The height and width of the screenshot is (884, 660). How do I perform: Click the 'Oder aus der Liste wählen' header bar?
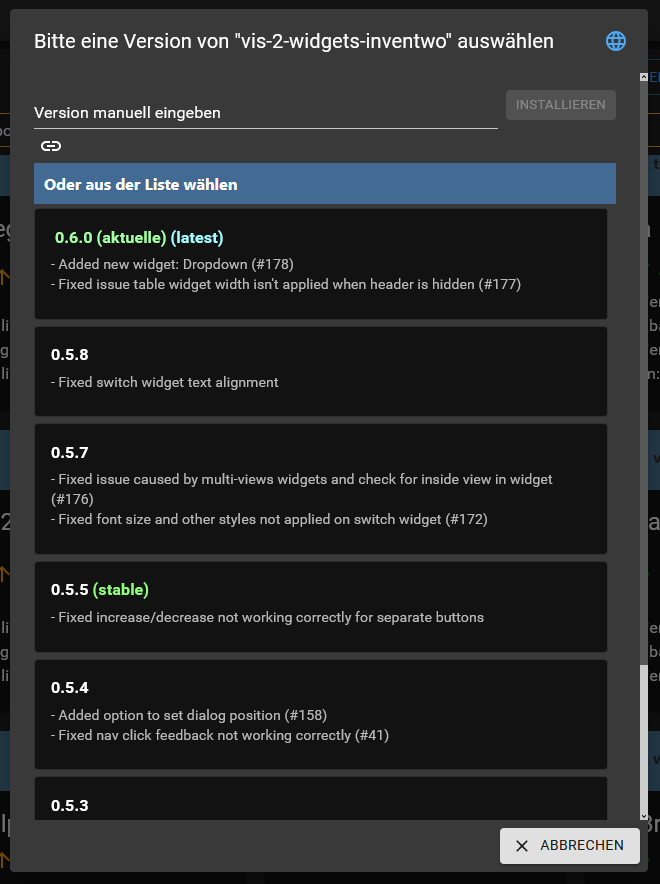(324, 183)
